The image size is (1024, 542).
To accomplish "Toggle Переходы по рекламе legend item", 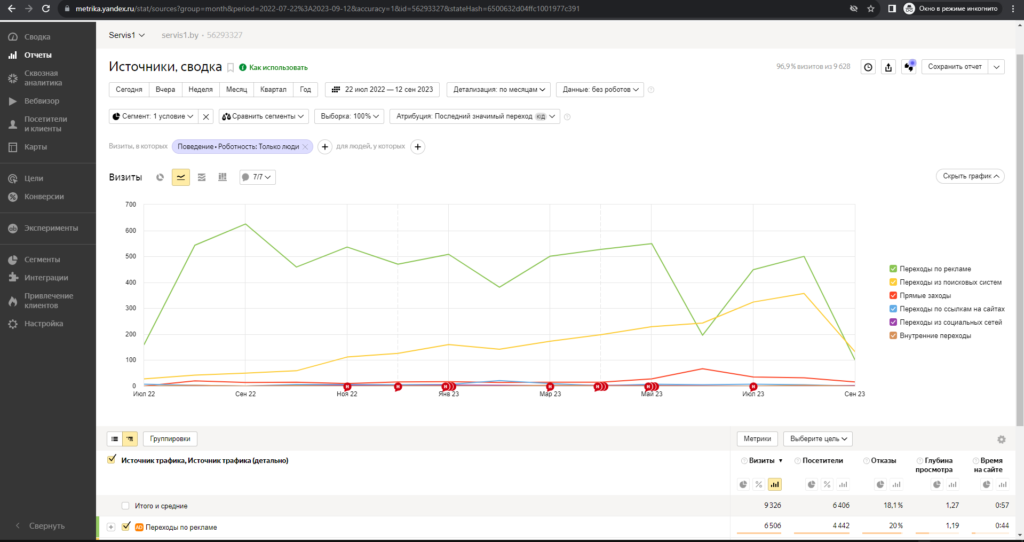I will tap(930, 269).
